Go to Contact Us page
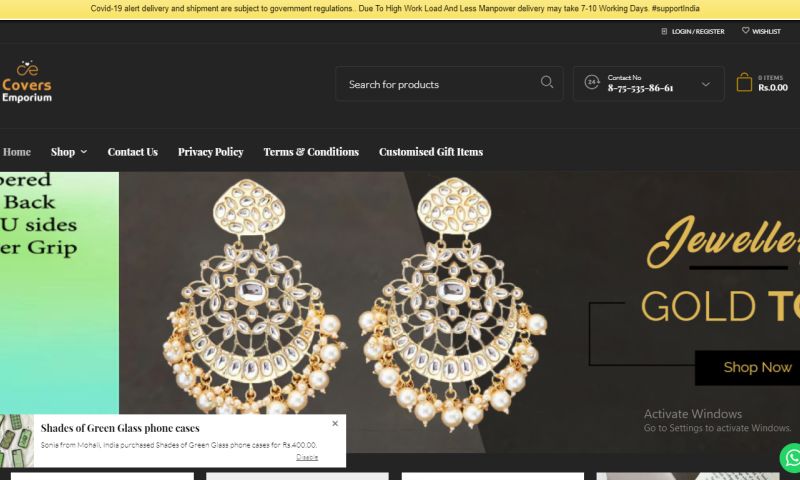This screenshot has height=480, width=800. click(132, 152)
